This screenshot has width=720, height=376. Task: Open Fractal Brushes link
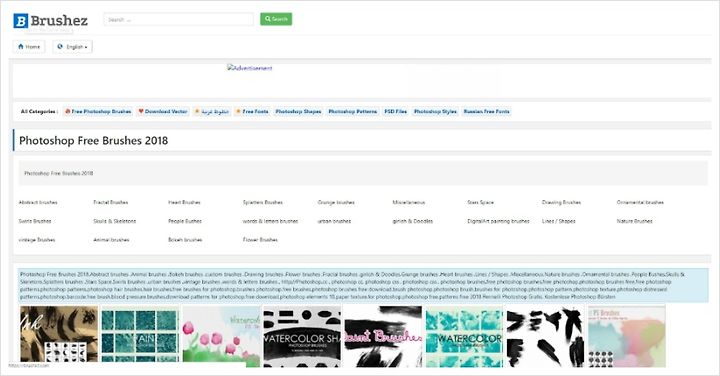click(111, 202)
